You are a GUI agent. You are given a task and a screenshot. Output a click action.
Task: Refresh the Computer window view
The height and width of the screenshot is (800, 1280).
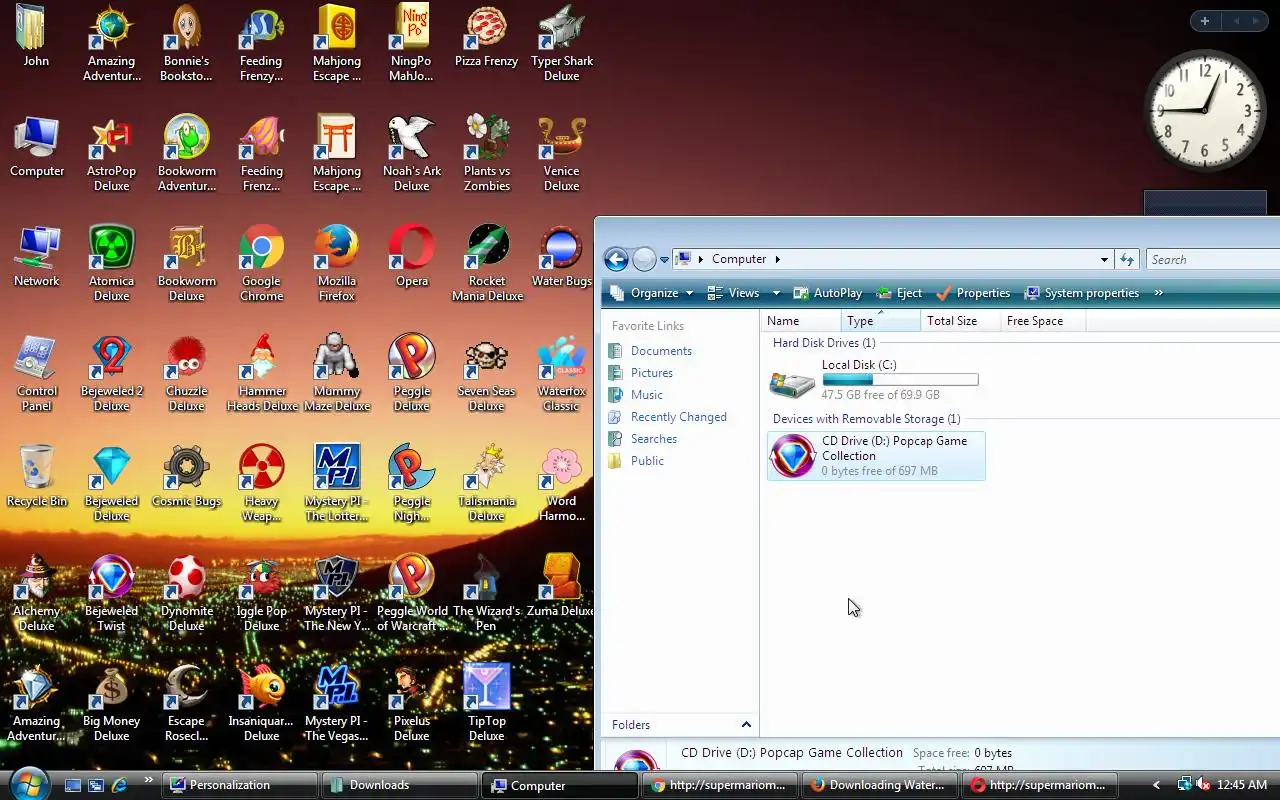(1127, 260)
